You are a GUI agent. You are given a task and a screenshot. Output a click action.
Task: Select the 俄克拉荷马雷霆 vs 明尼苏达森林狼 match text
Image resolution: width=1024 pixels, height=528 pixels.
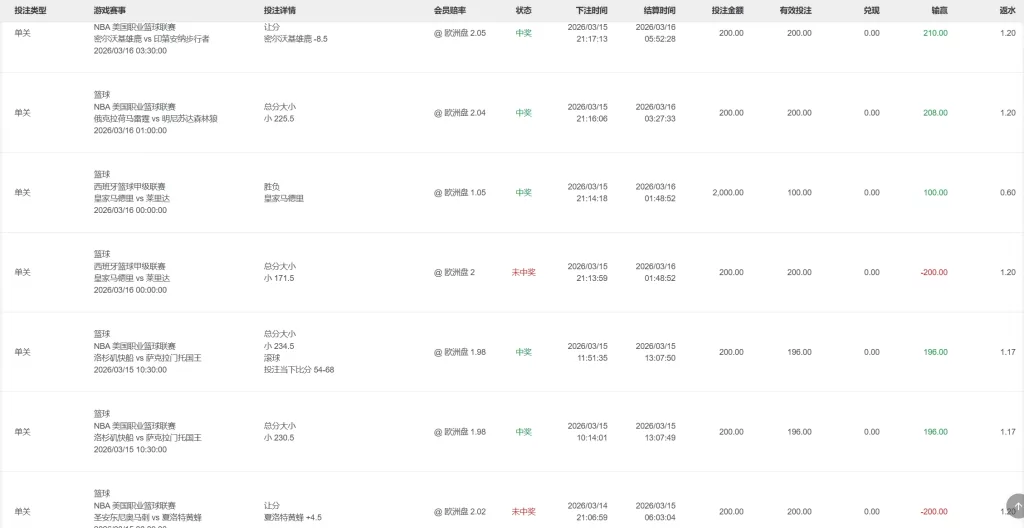156,119
